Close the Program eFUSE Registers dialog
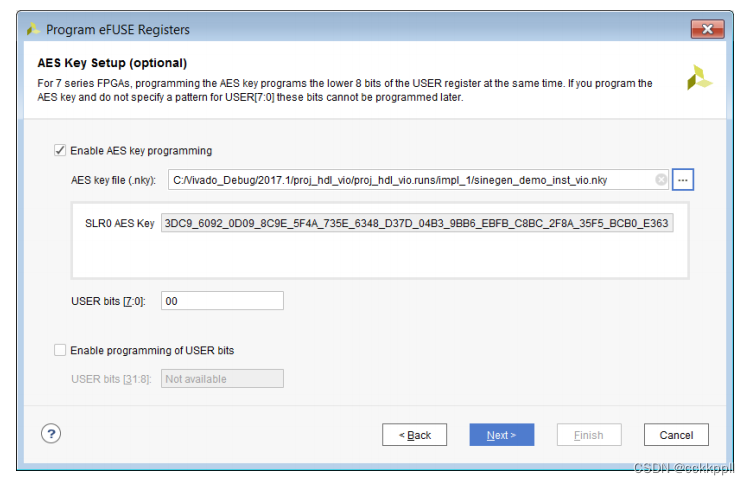 click(x=707, y=29)
